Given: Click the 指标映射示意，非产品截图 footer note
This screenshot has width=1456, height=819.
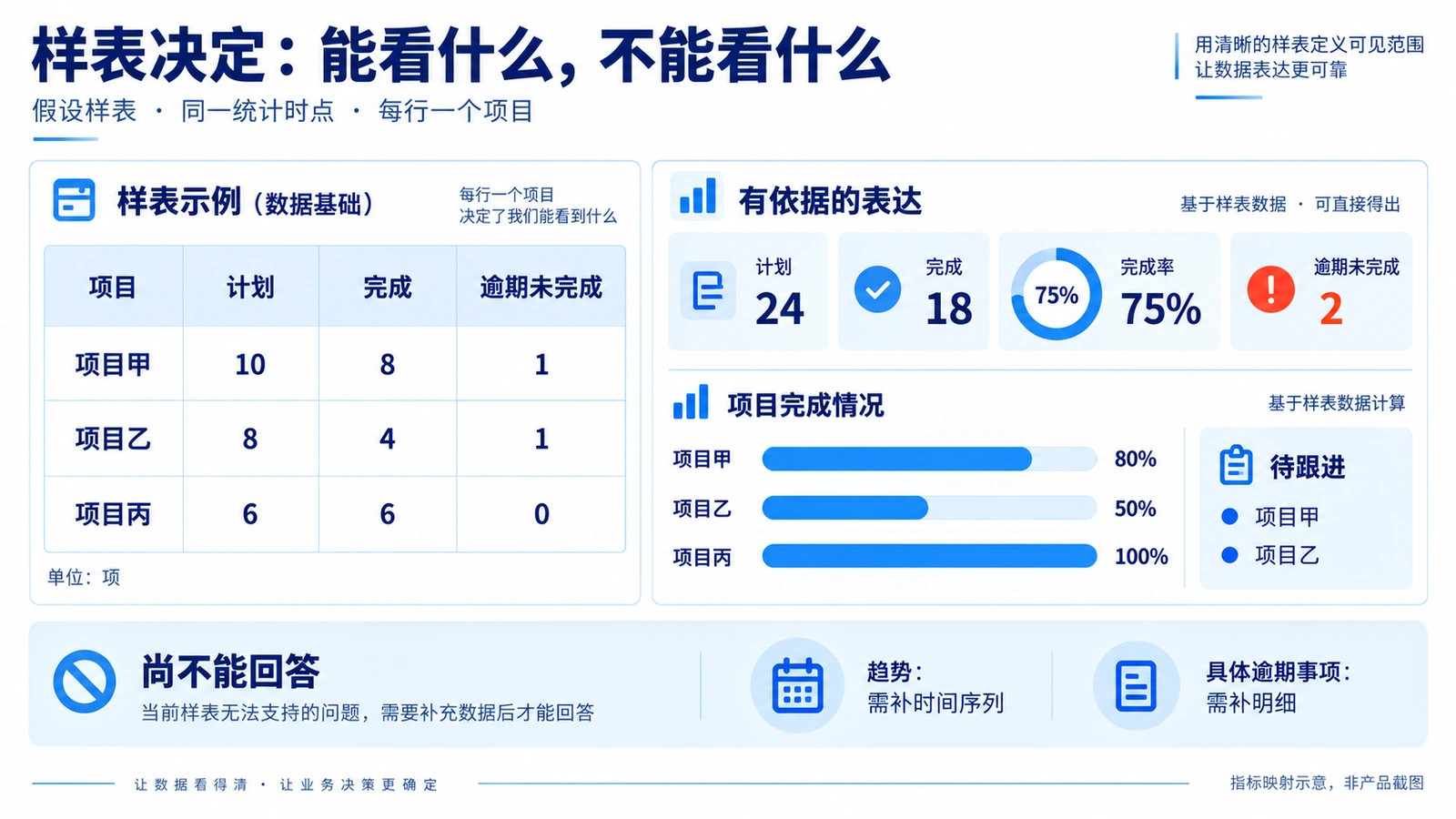Looking at the screenshot, I should (x=1327, y=783).
